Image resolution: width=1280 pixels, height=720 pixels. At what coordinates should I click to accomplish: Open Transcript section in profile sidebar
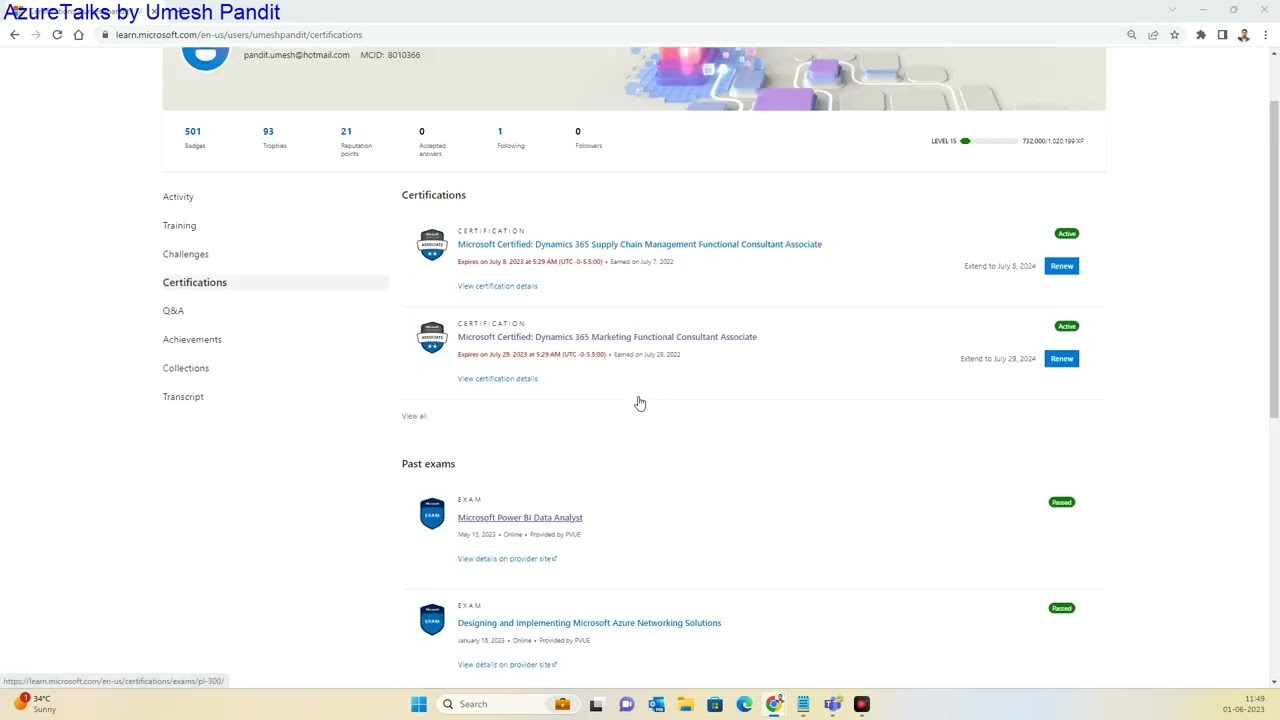tap(183, 397)
